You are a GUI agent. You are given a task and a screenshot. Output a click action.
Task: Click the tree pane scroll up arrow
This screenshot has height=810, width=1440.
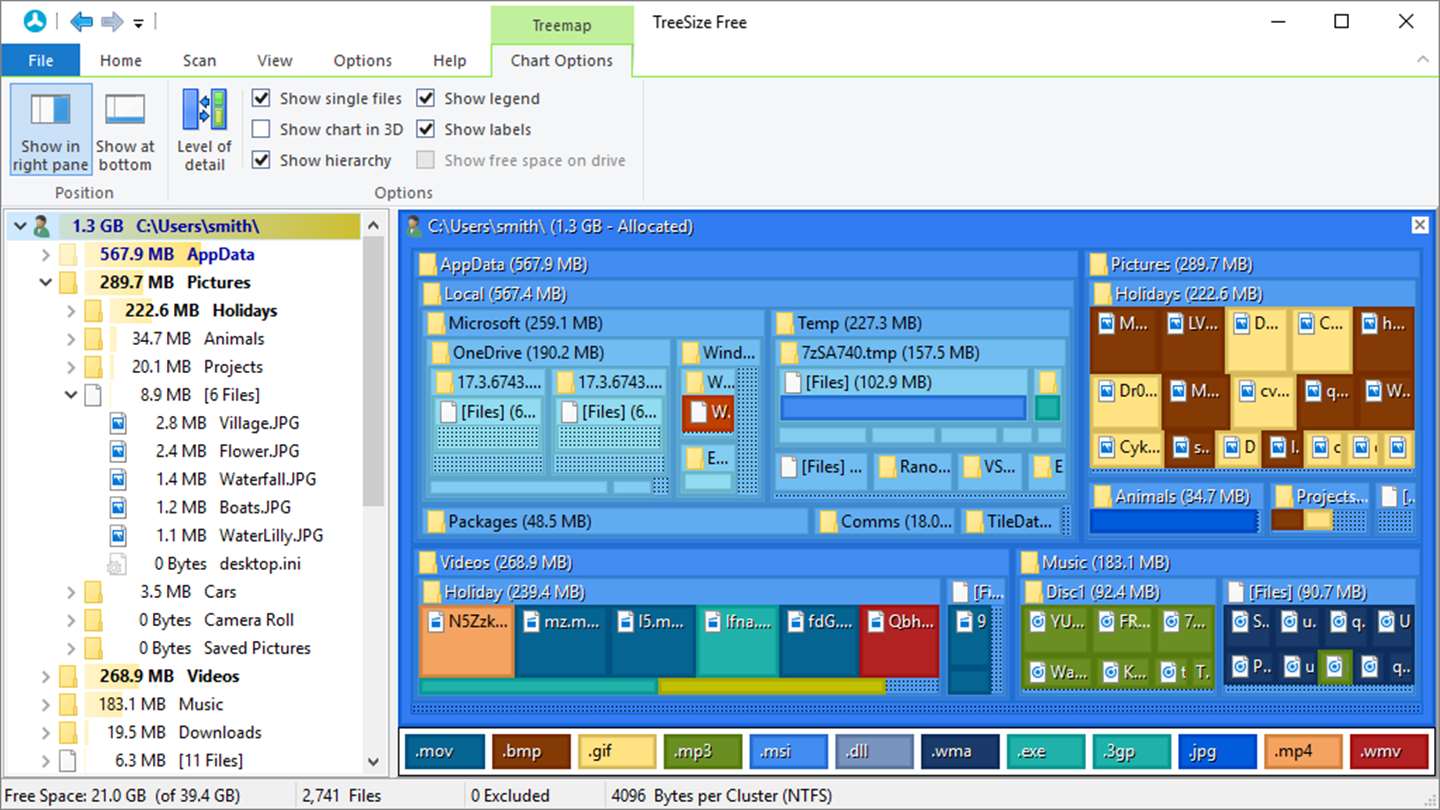tap(373, 225)
